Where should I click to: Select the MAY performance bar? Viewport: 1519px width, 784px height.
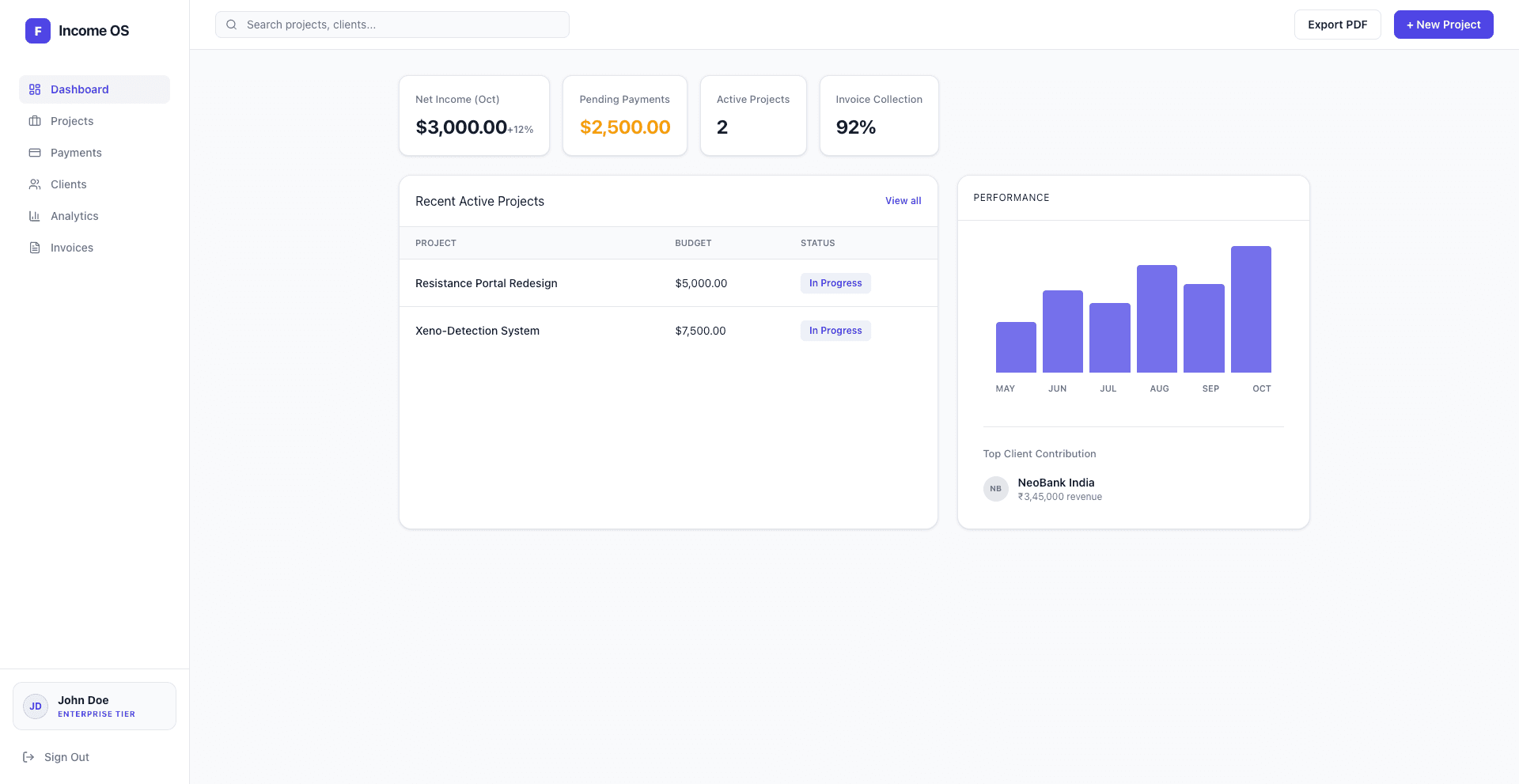click(1016, 347)
